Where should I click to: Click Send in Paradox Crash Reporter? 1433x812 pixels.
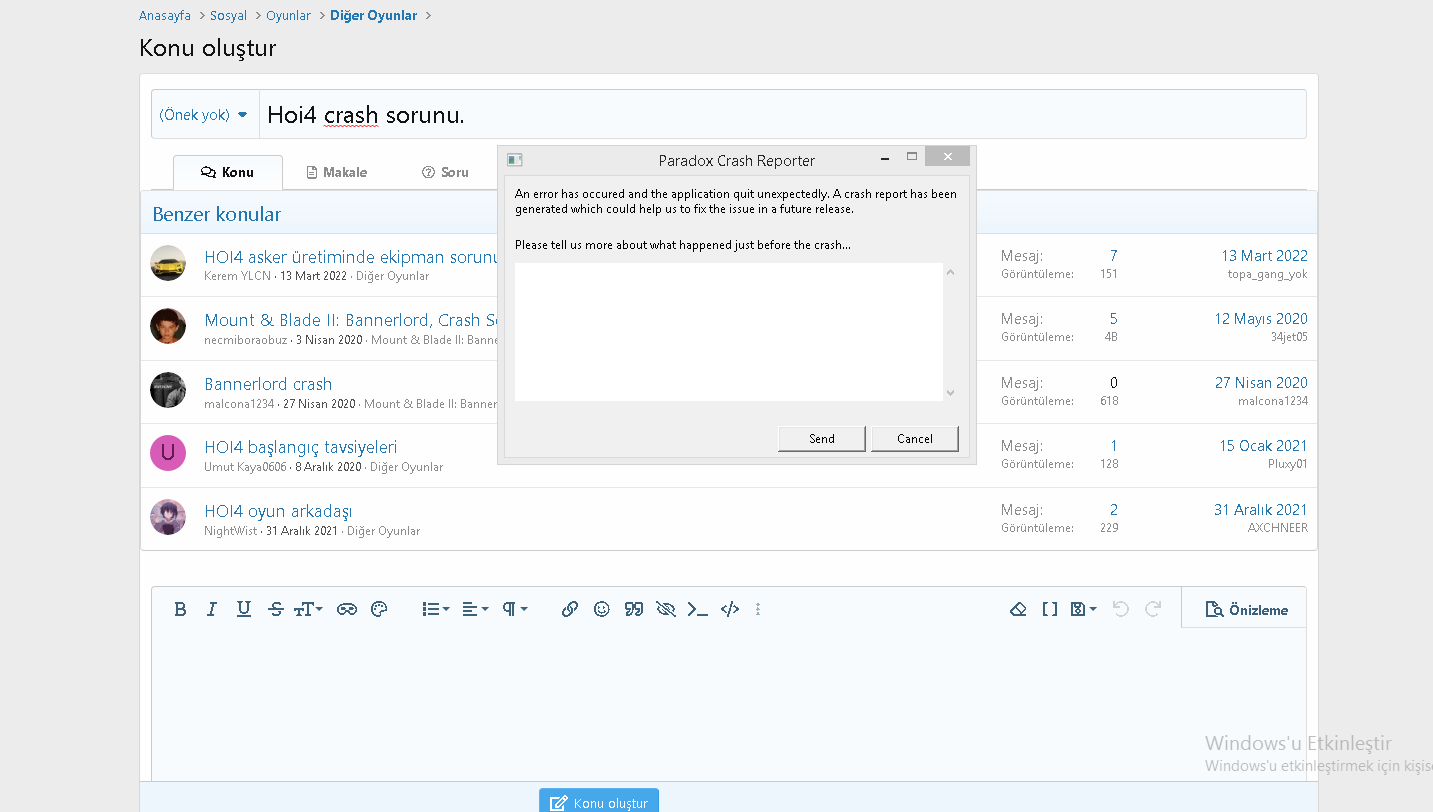tap(822, 439)
